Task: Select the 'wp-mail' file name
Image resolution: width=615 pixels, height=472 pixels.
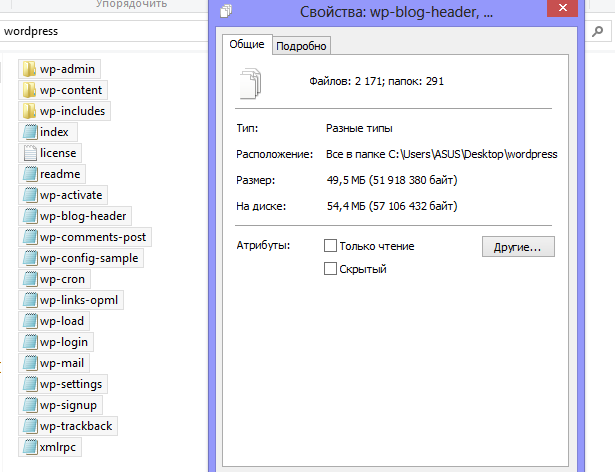Action: pyautogui.click(x=62, y=363)
